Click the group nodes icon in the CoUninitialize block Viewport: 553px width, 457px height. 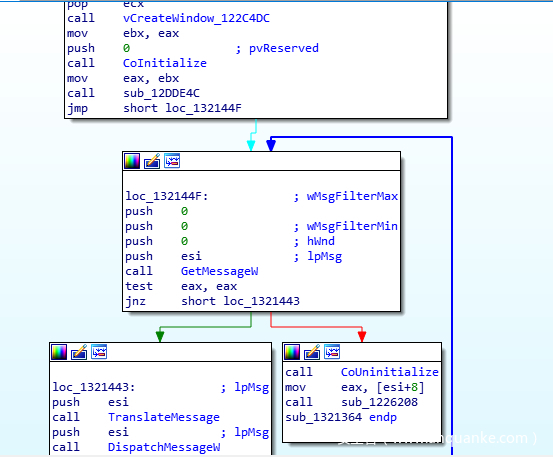(332, 352)
